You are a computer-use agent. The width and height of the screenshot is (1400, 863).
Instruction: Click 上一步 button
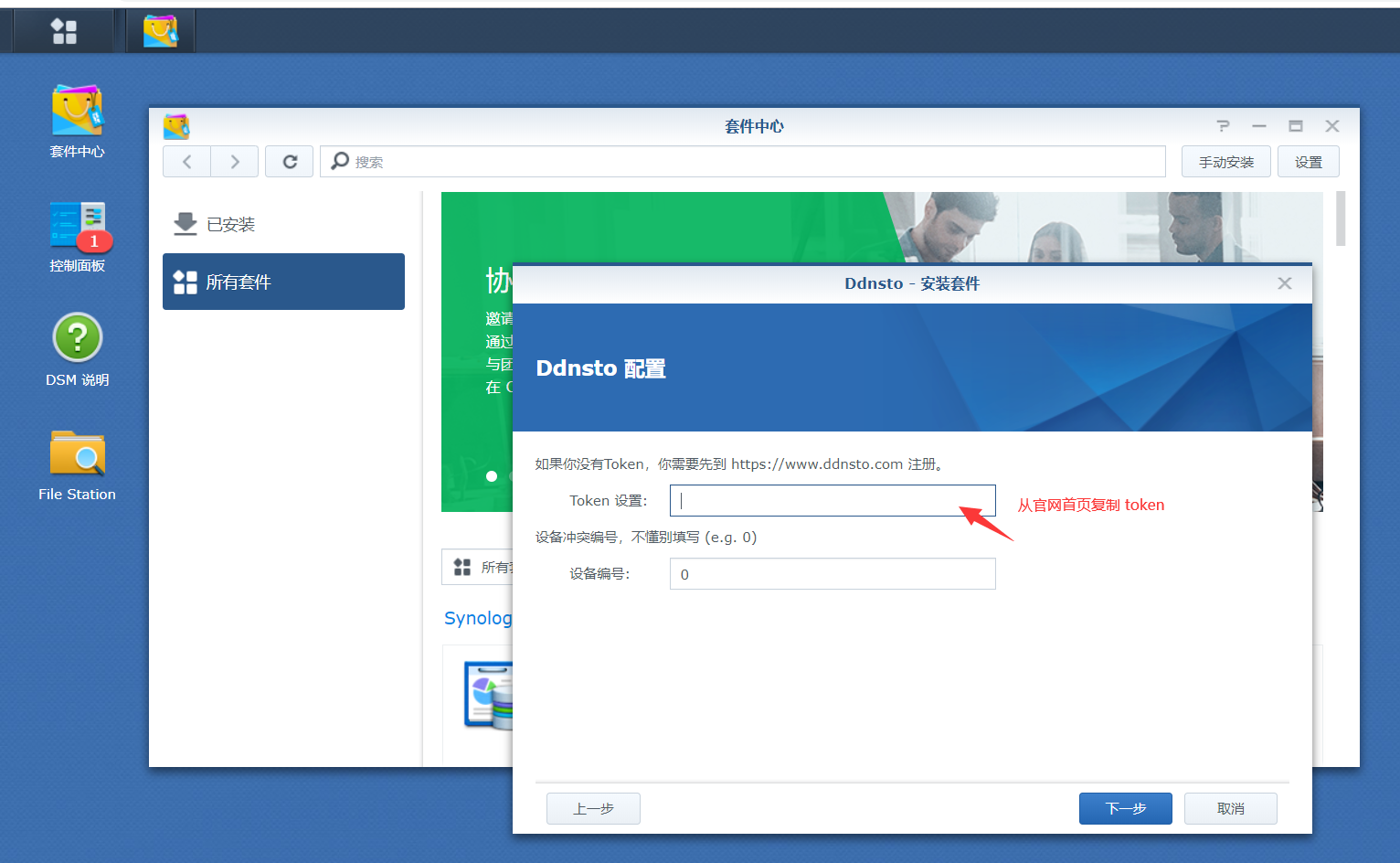coord(593,809)
